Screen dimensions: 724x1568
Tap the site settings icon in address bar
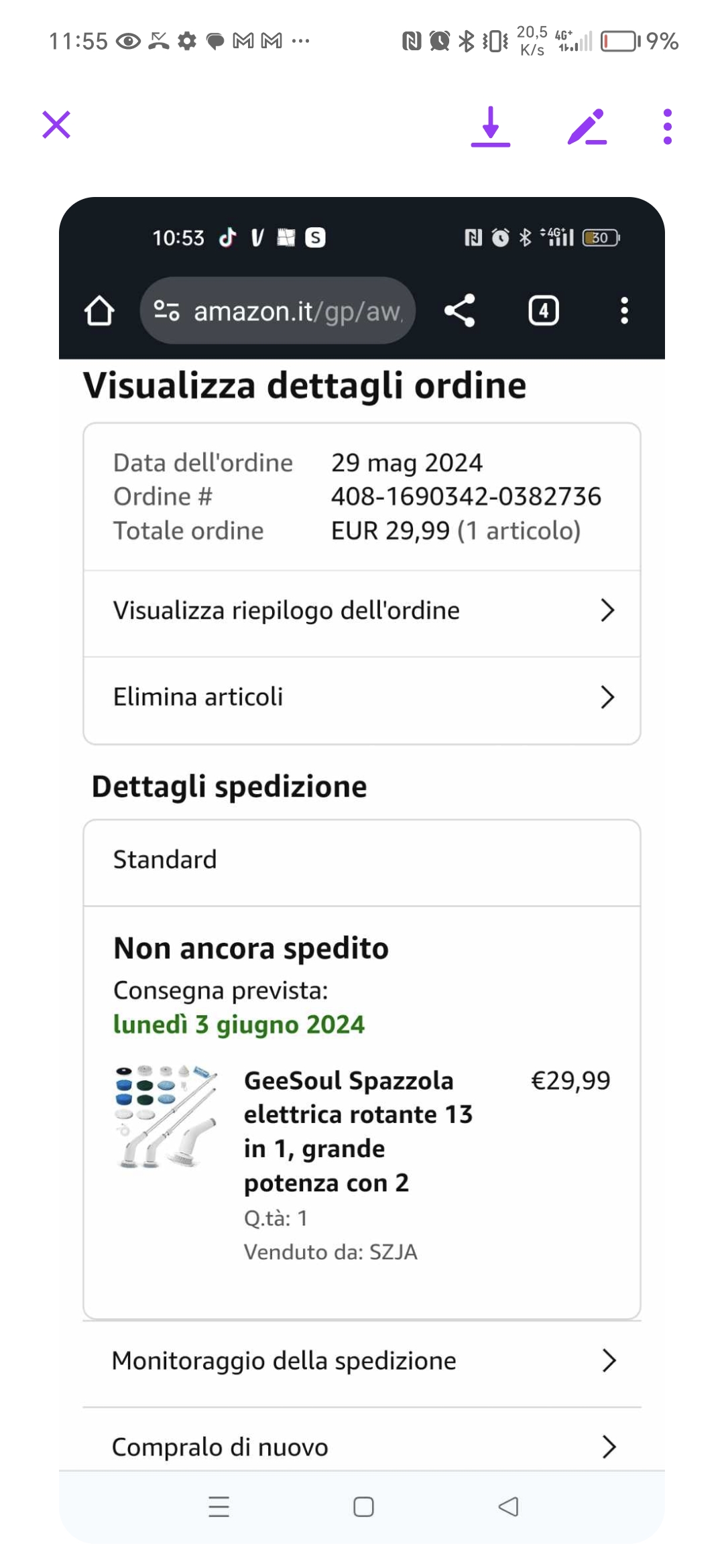pyautogui.click(x=166, y=311)
